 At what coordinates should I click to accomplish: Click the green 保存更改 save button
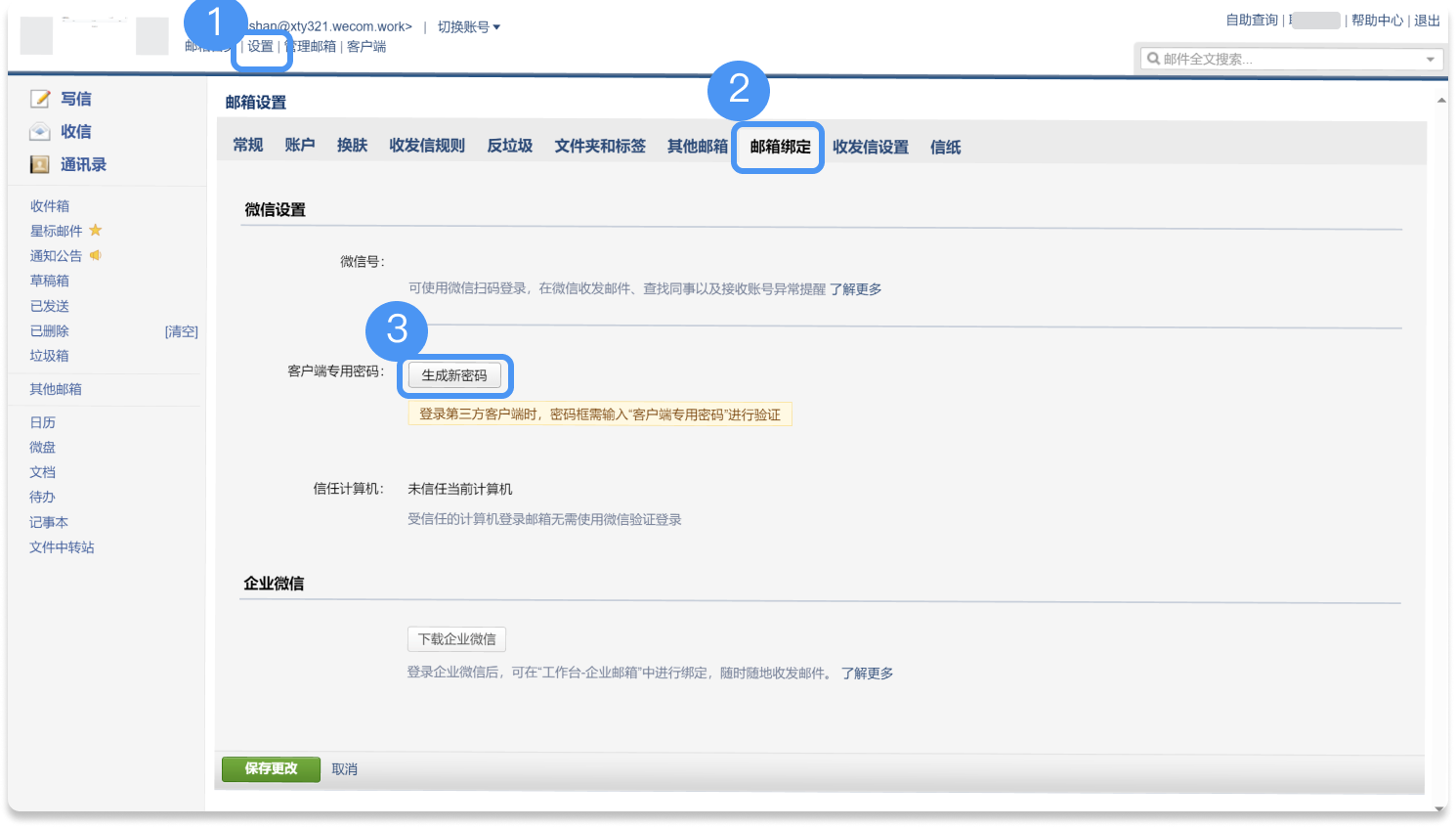click(x=271, y=769)
